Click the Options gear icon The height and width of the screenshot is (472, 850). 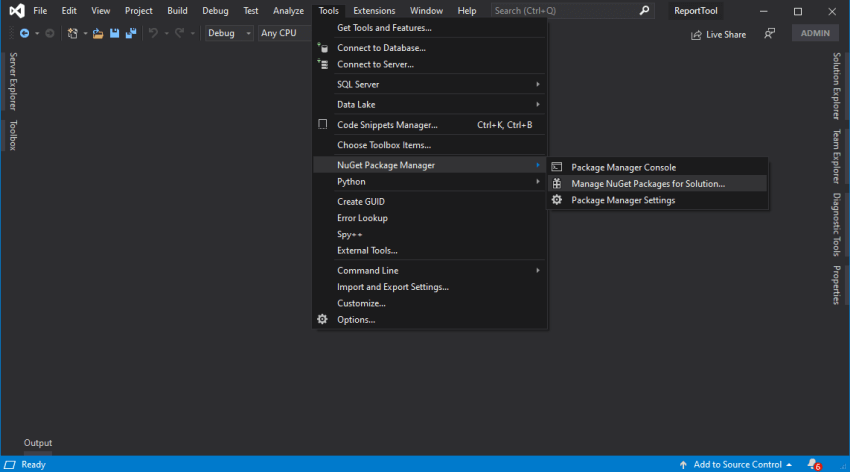[x=323, y=319]
